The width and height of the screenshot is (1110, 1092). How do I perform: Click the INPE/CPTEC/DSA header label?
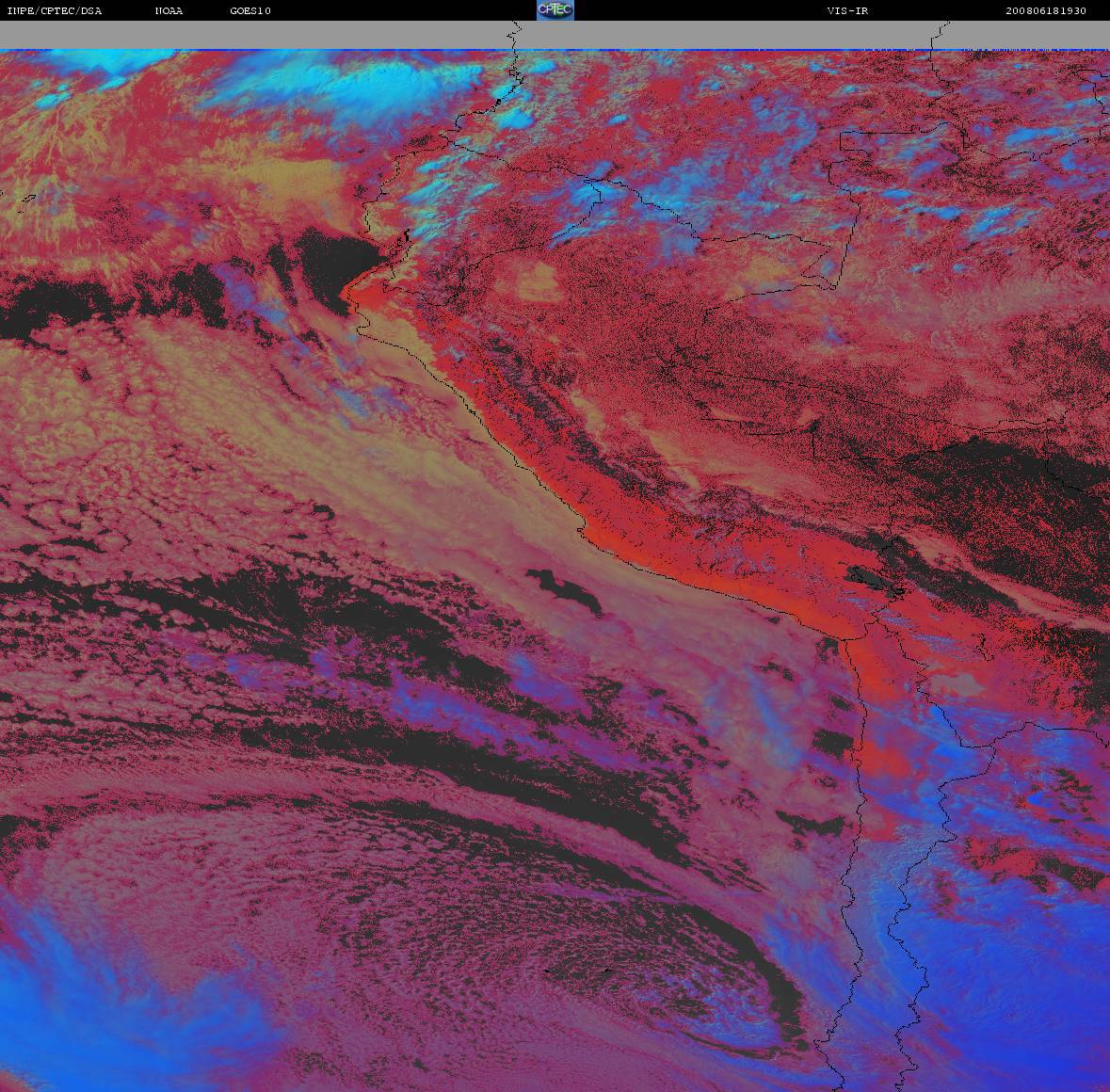54,10
